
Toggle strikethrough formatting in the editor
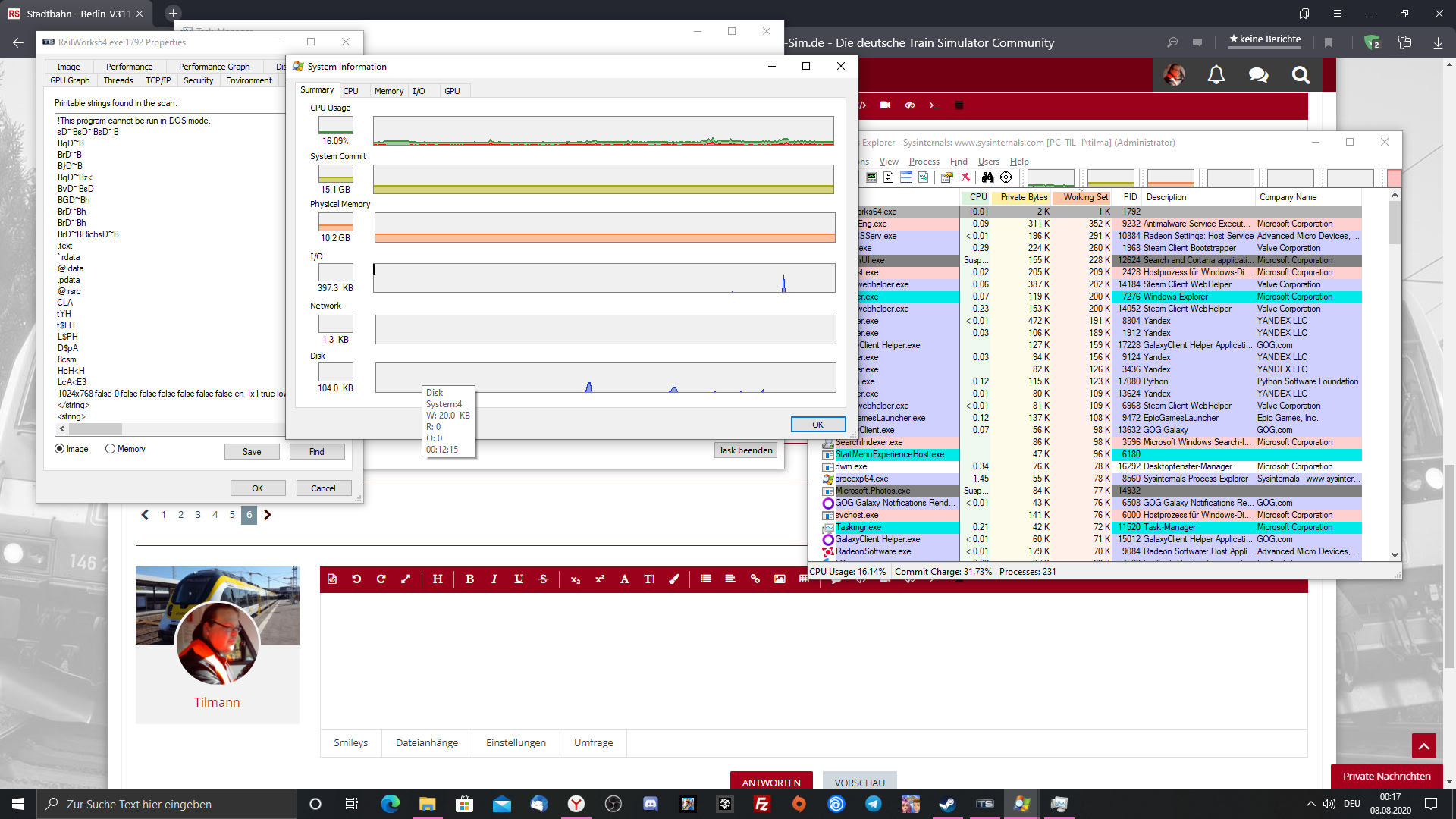[543, 579]
